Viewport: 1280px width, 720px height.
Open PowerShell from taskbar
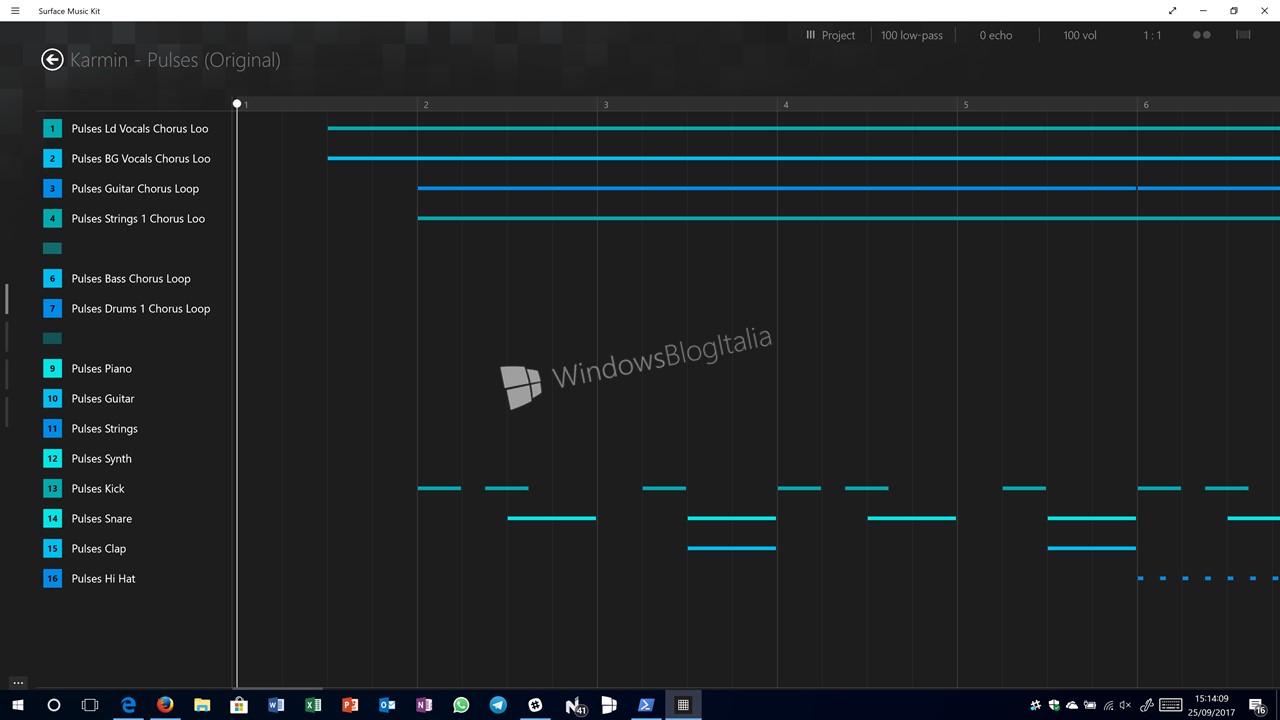pyautogui.click(x=646, y=705)
